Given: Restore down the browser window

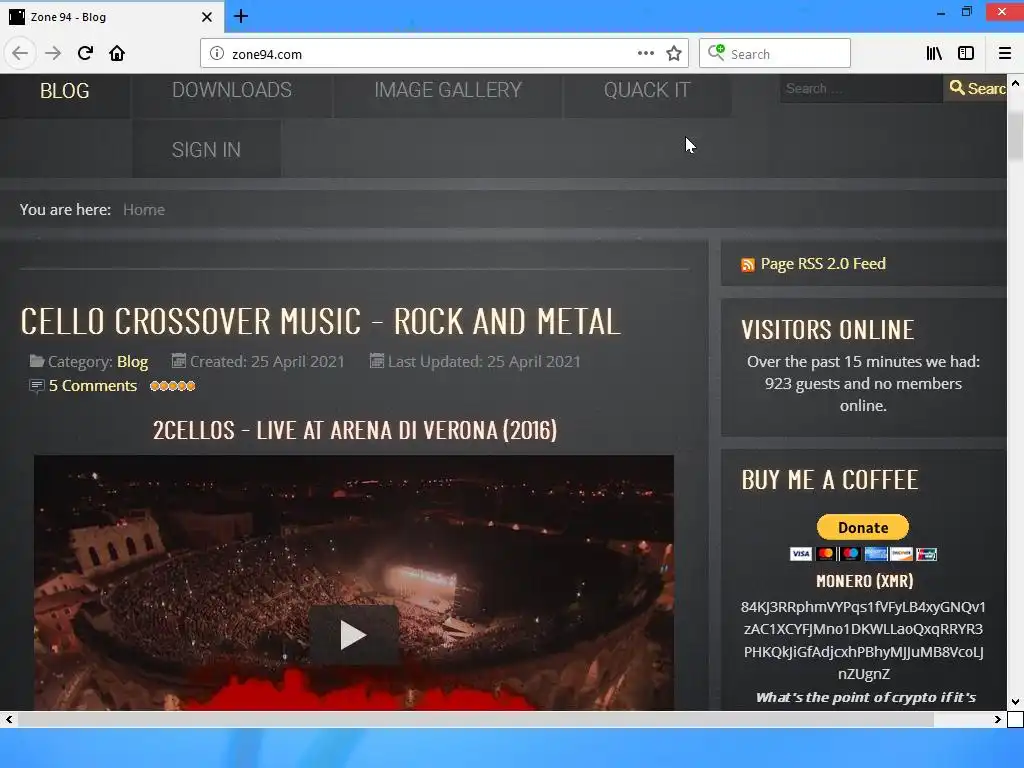Looking at the screenshot, I should pos(967,11).
